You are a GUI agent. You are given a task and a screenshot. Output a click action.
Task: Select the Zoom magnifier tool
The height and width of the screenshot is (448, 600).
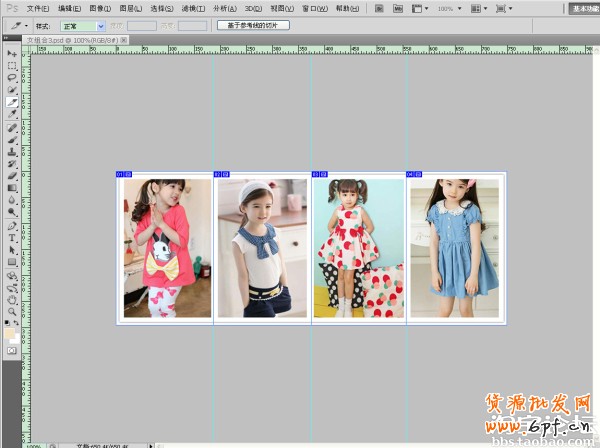[x=12, y=311]
